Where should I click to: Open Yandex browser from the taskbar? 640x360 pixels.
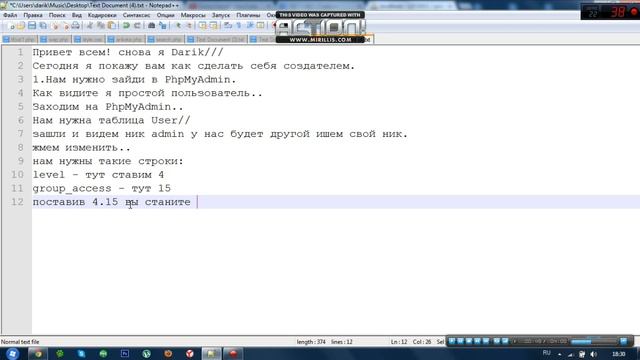tap(190, 354)
